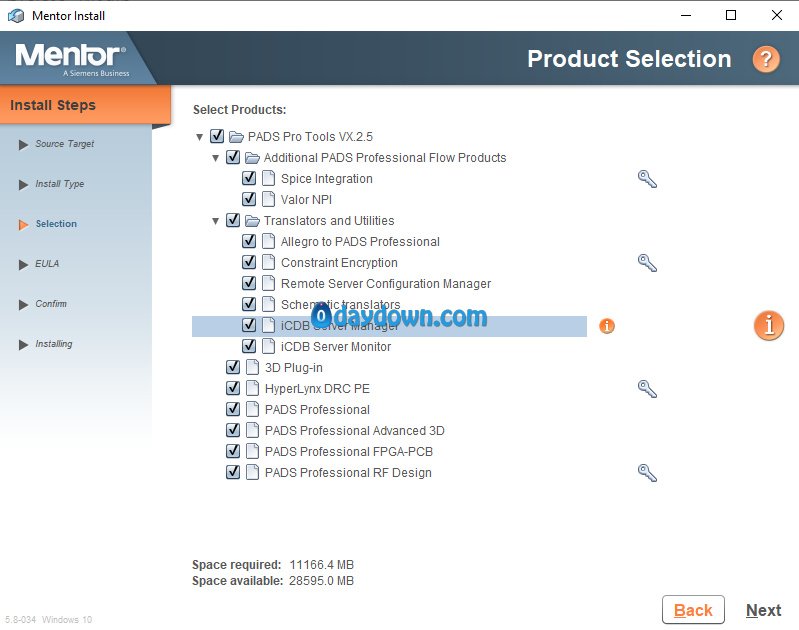Click the Mentor Siemens Business logo
The width and height of the screenshot is (799, 630).
(72, 60)
